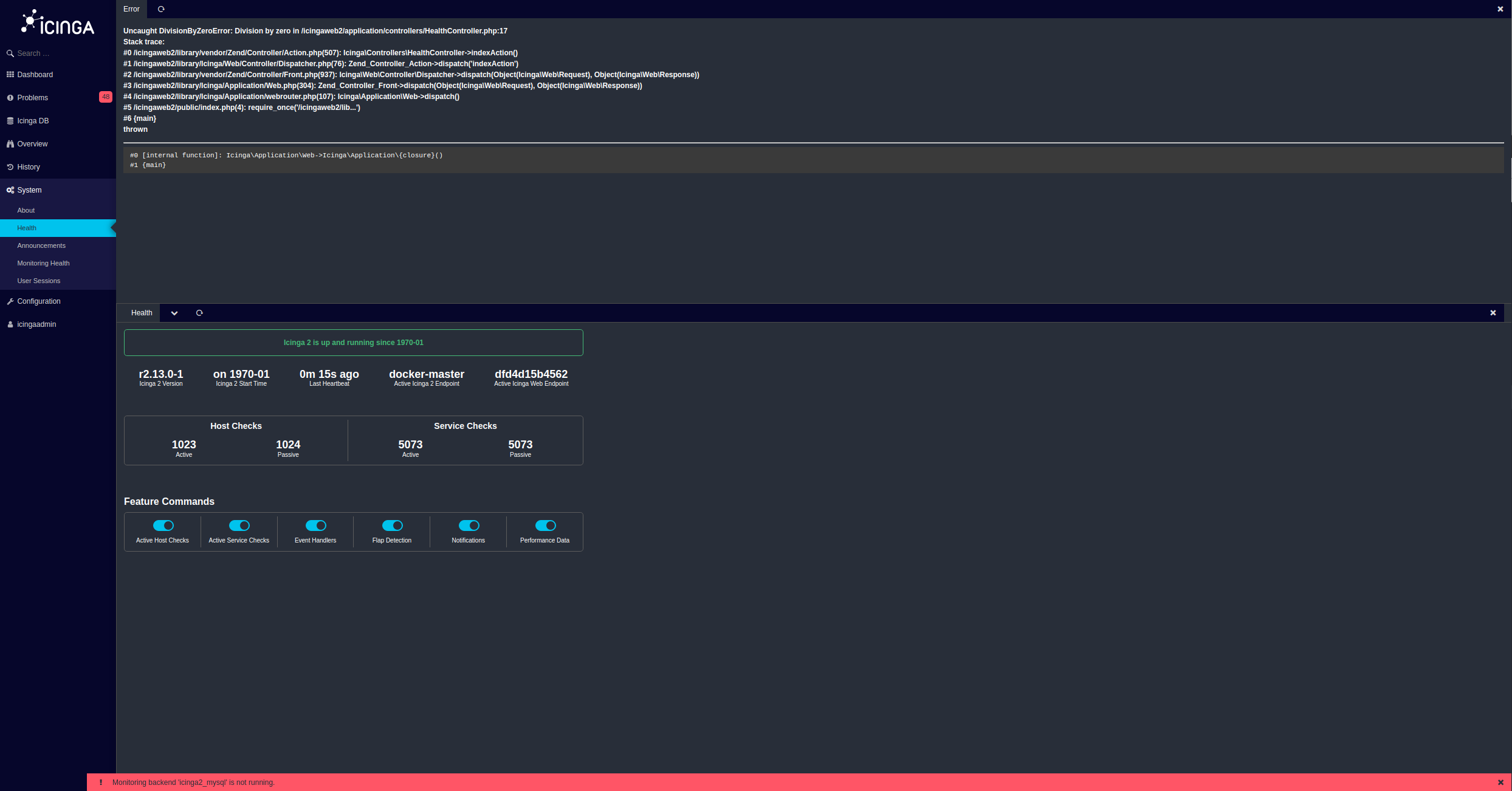Turn off Flap Detection
Viewport: 1512px width, 791px height.
click(391, 525)
